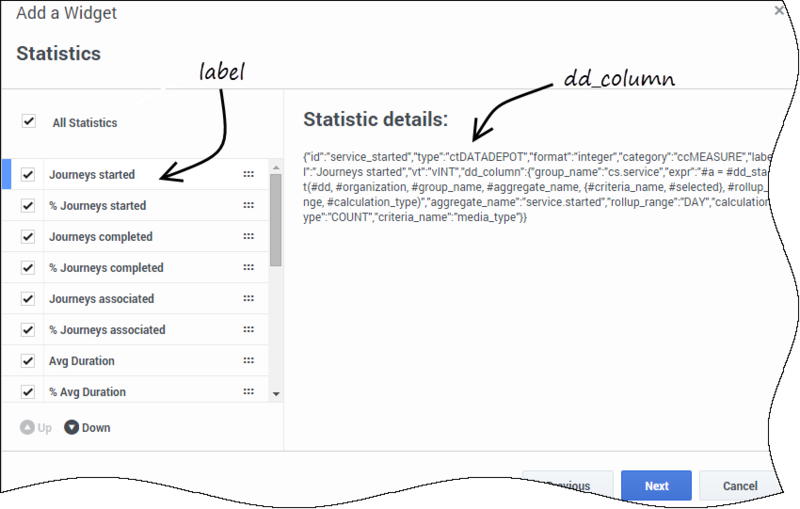Click drag handle for Journeys completed row
This screenshot has height=509, width=800.
pyautogui.click(x=248, y=237)
